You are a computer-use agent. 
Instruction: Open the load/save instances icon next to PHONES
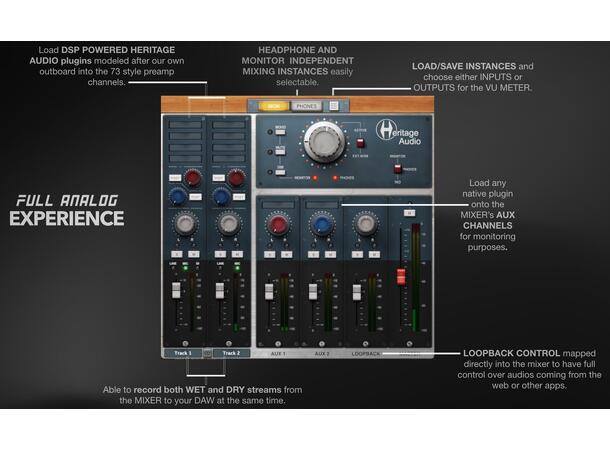pos(333,105)
